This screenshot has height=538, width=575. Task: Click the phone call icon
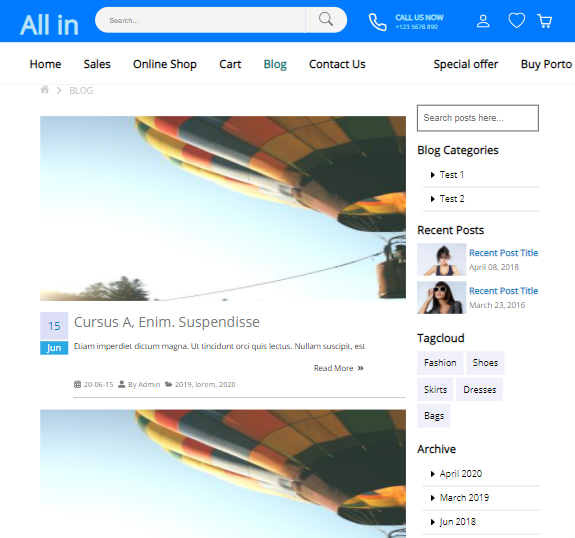point(377,22)
